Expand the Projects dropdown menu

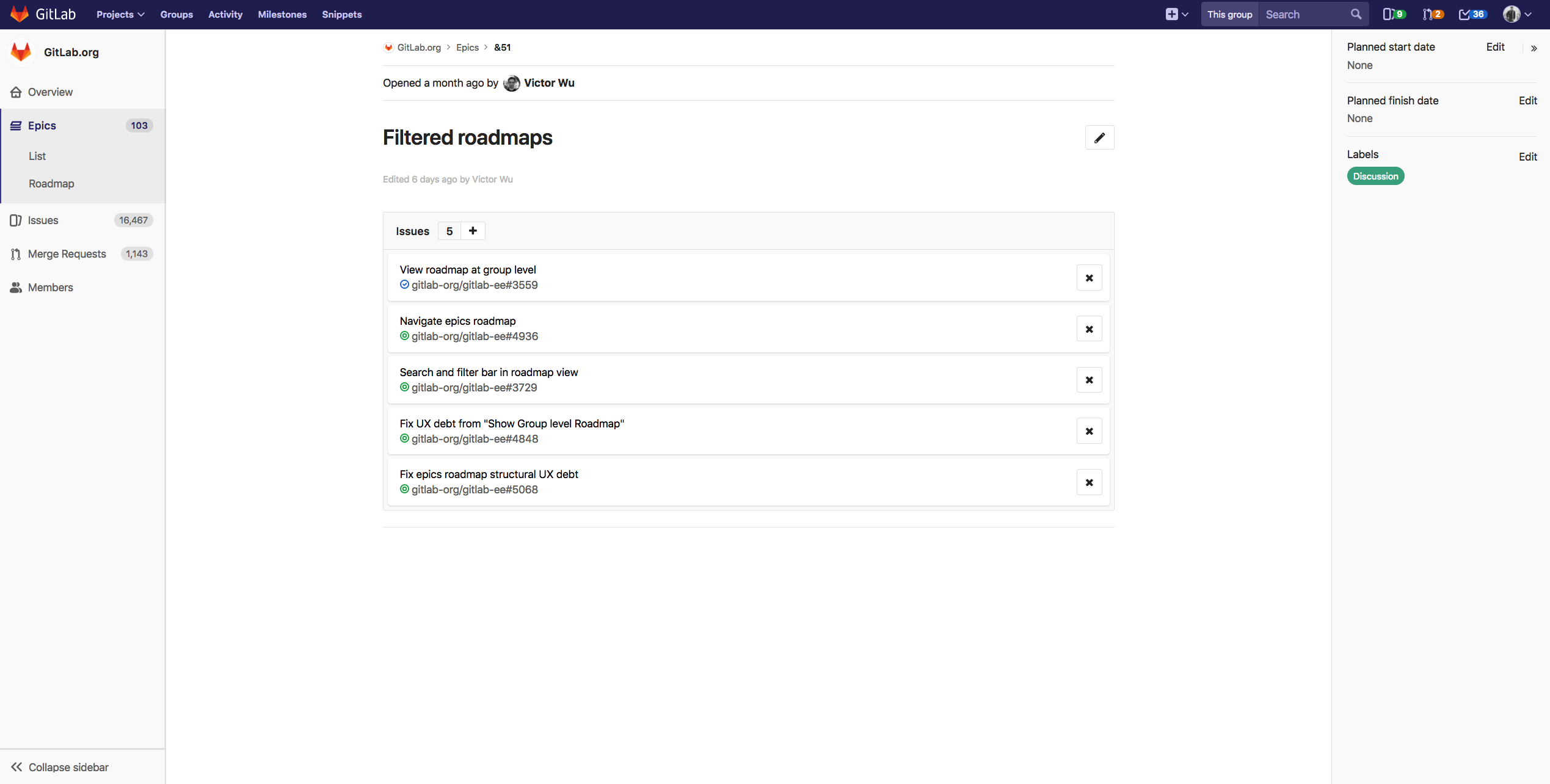(x=120, y=15)
